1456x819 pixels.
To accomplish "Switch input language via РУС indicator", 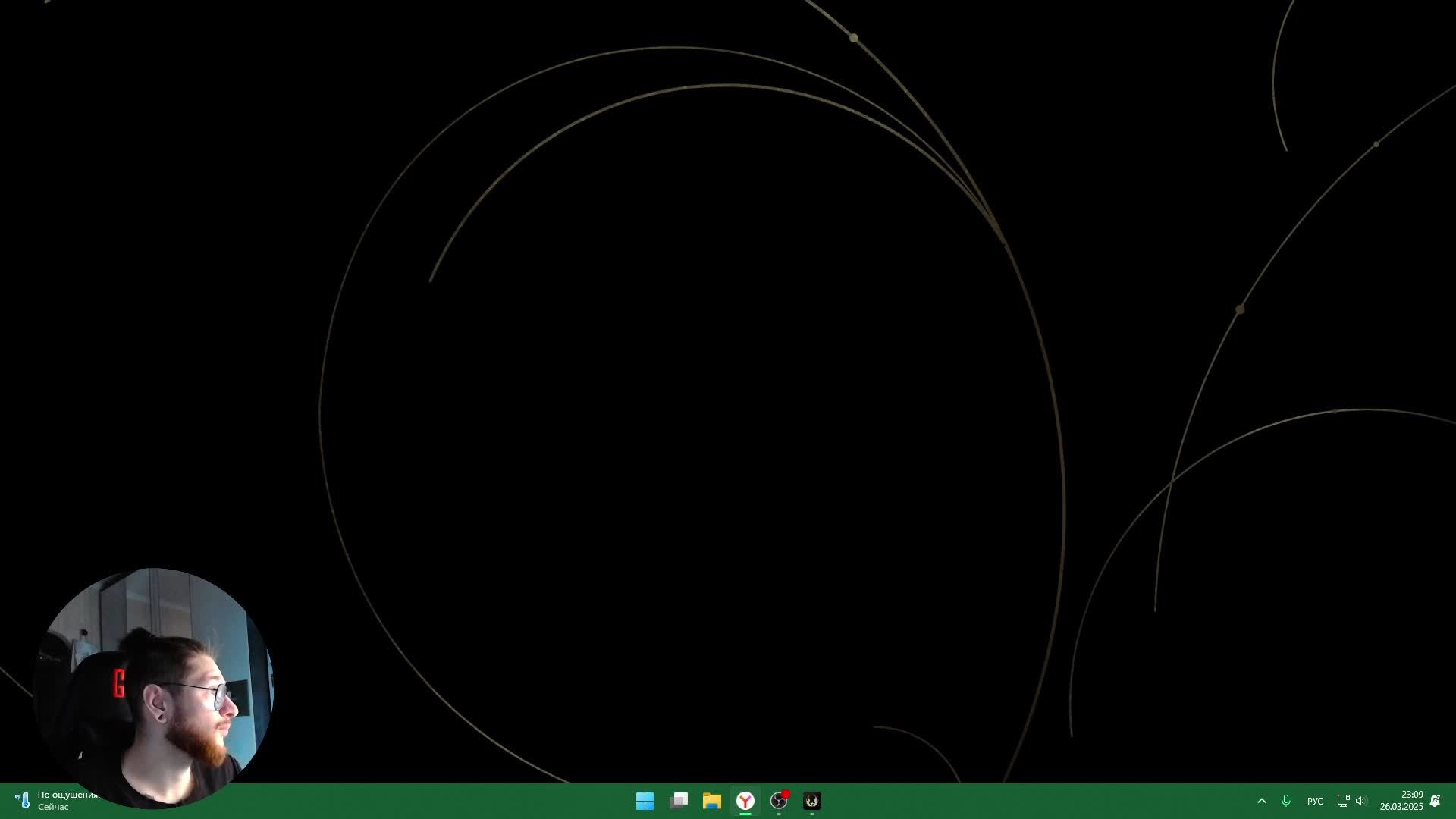I will tap(1315, 802).
